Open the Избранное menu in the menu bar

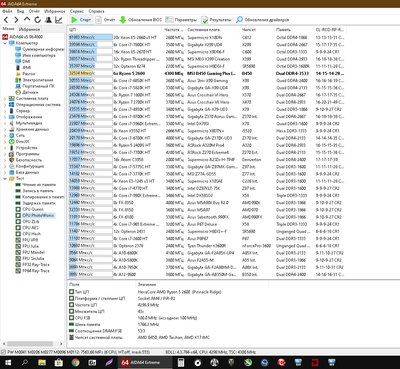(55, 11)
